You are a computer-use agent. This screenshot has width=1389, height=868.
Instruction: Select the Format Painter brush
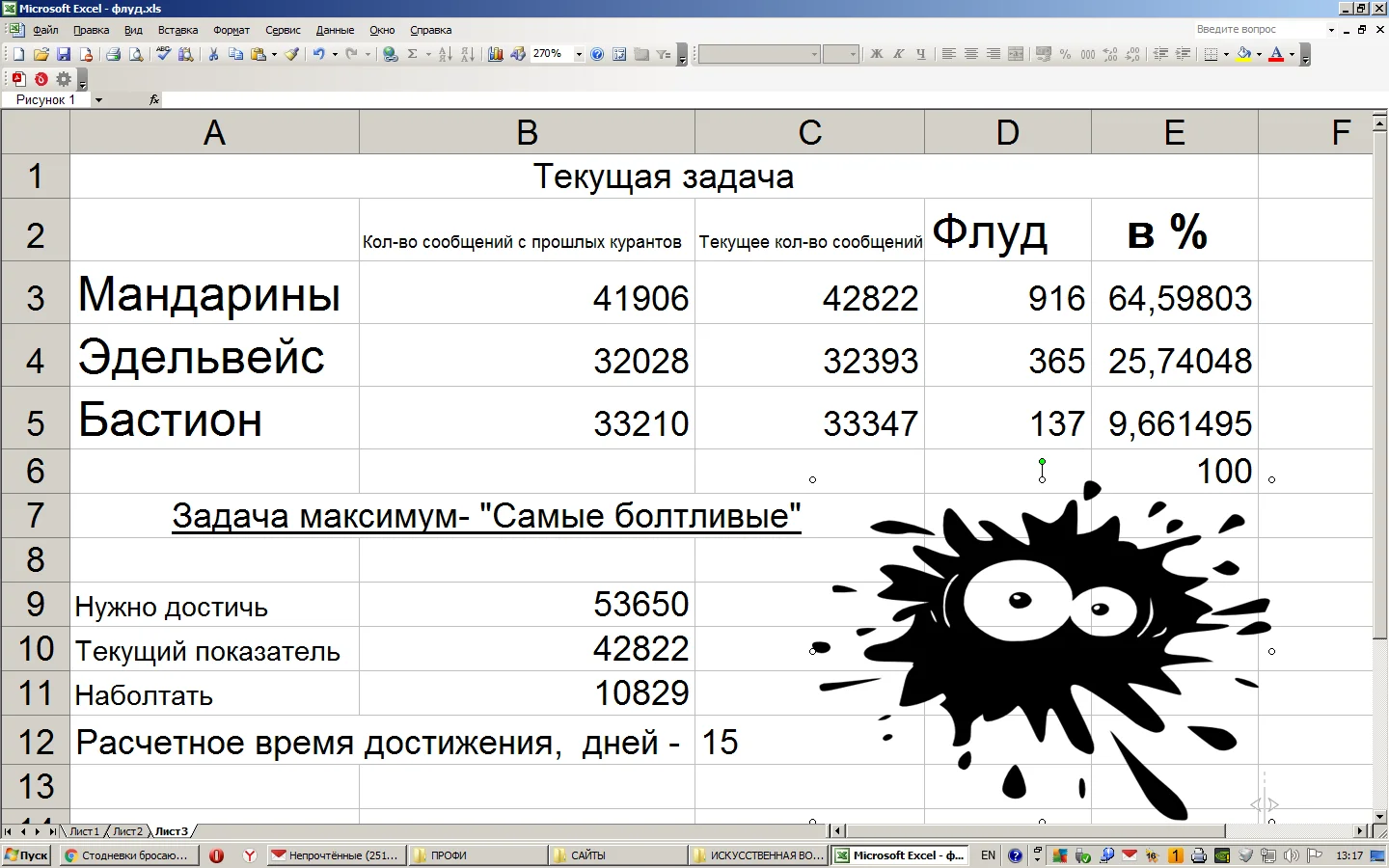click(x=291, y=55)
